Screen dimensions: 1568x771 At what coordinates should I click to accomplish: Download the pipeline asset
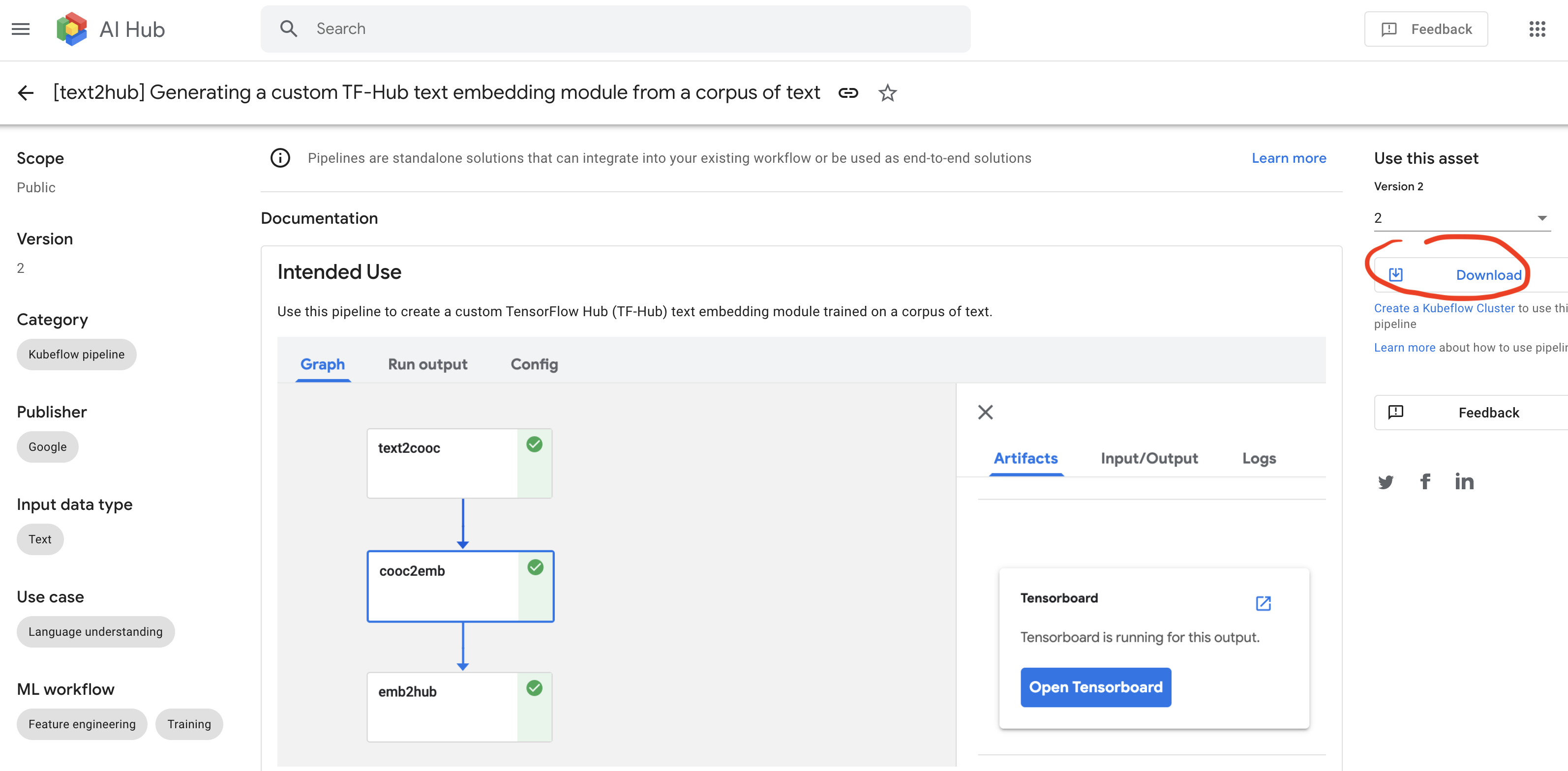pyautogui.click(x=1488, y=275)
